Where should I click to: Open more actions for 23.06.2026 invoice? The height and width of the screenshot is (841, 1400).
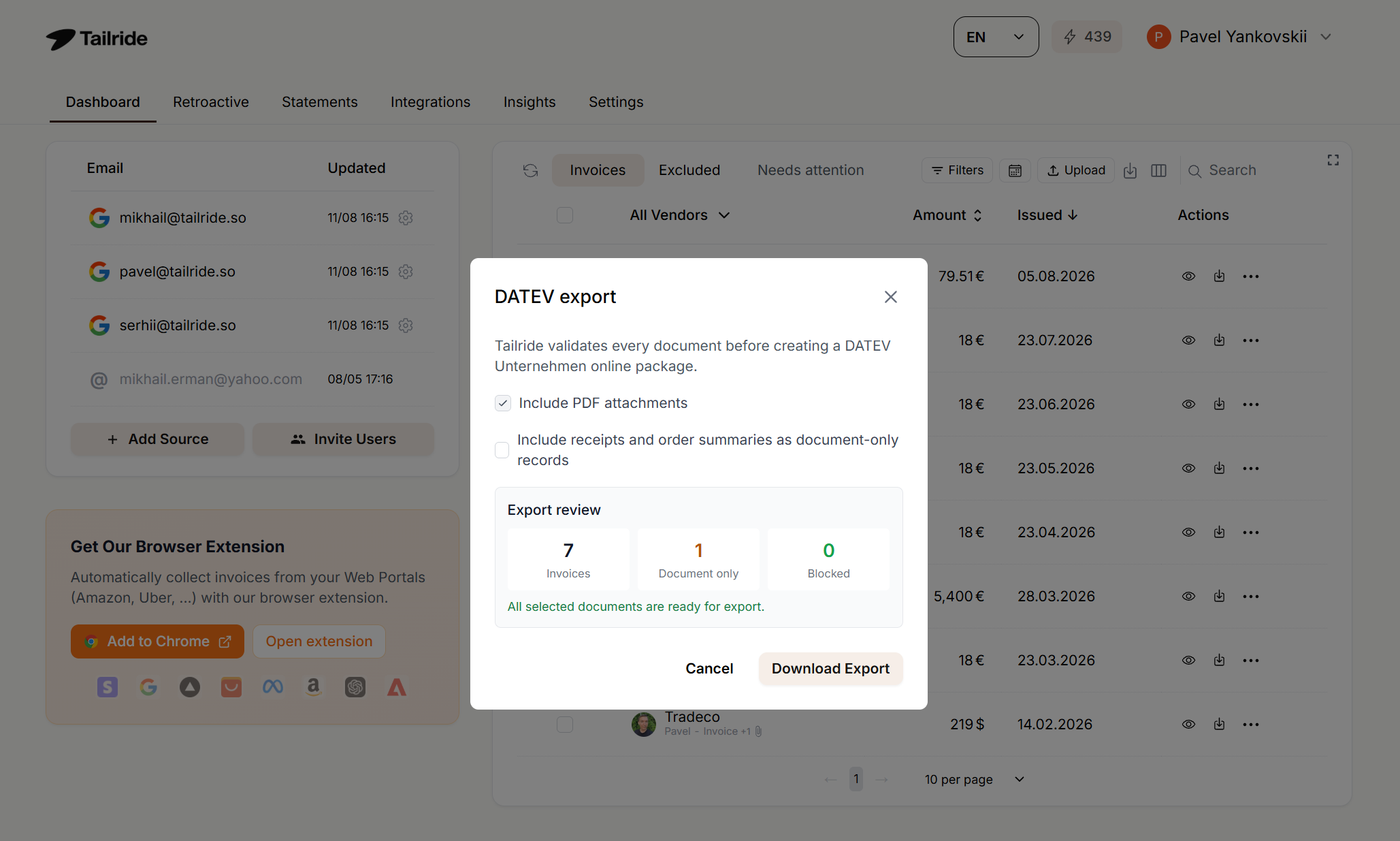coord(1251,404)
